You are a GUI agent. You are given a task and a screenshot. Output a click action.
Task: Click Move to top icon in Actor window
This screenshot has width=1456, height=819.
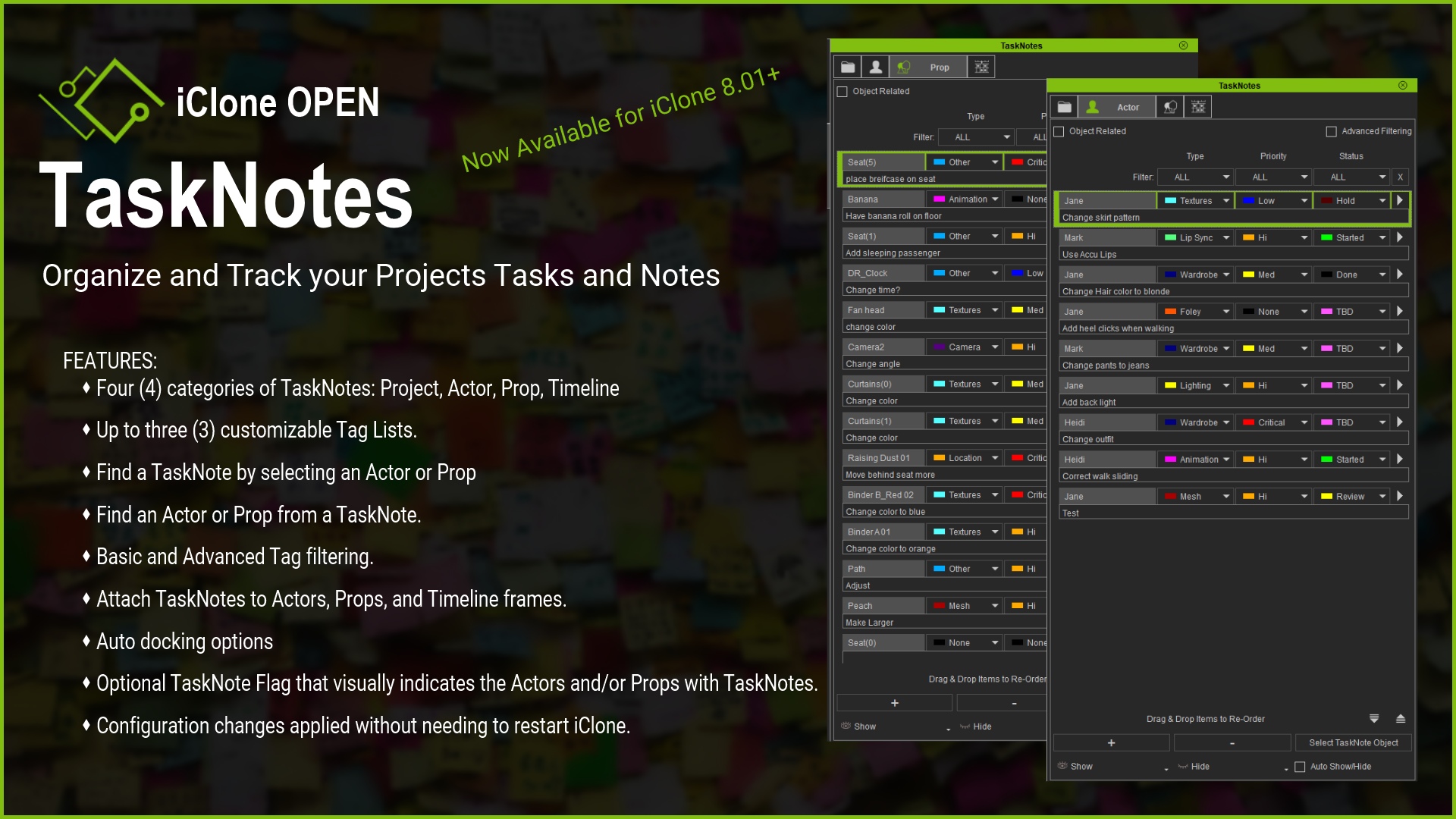(x=1401, y=718)
